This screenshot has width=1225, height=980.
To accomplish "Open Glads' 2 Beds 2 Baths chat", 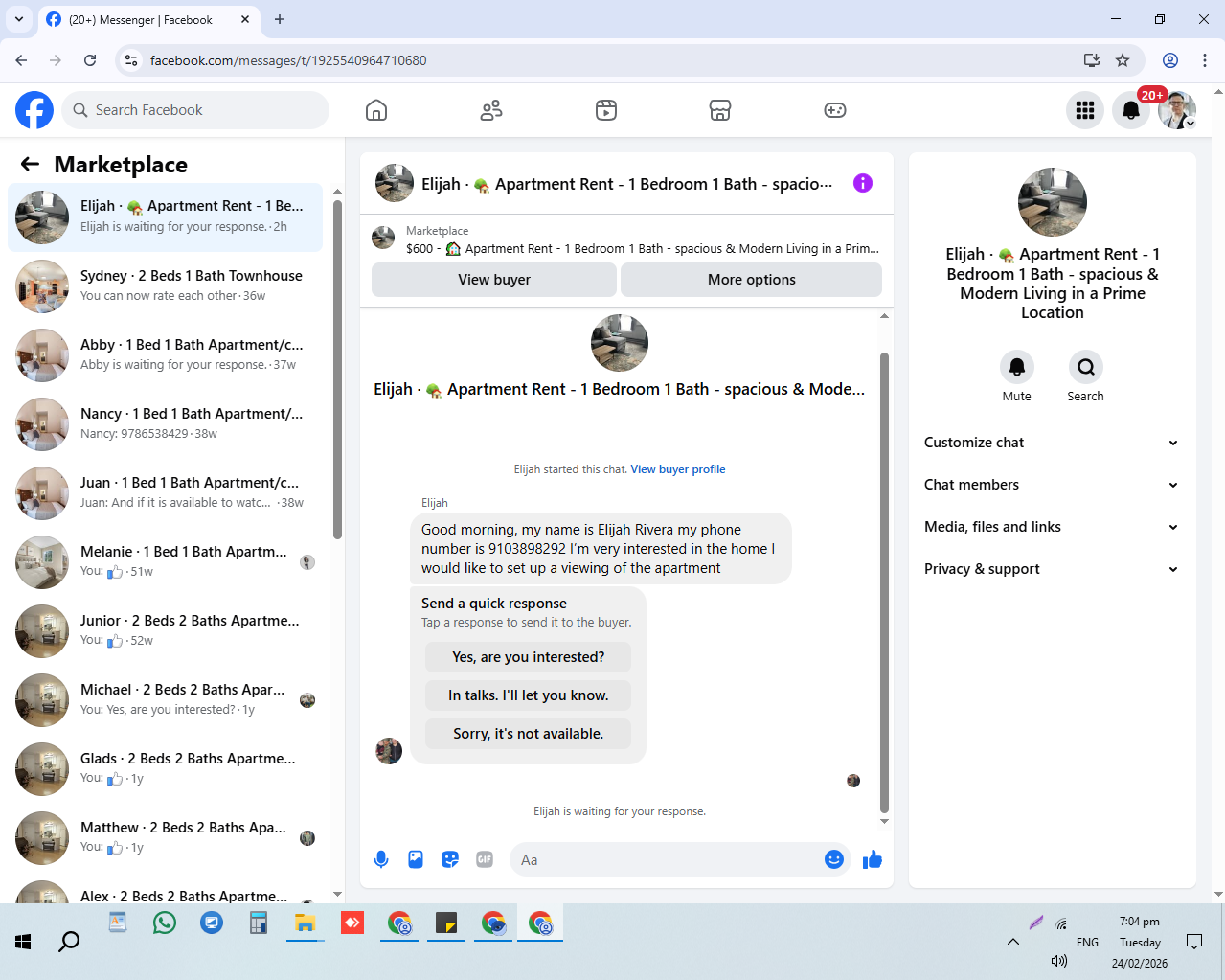I will pyautogui.click(x=165, y=769).
